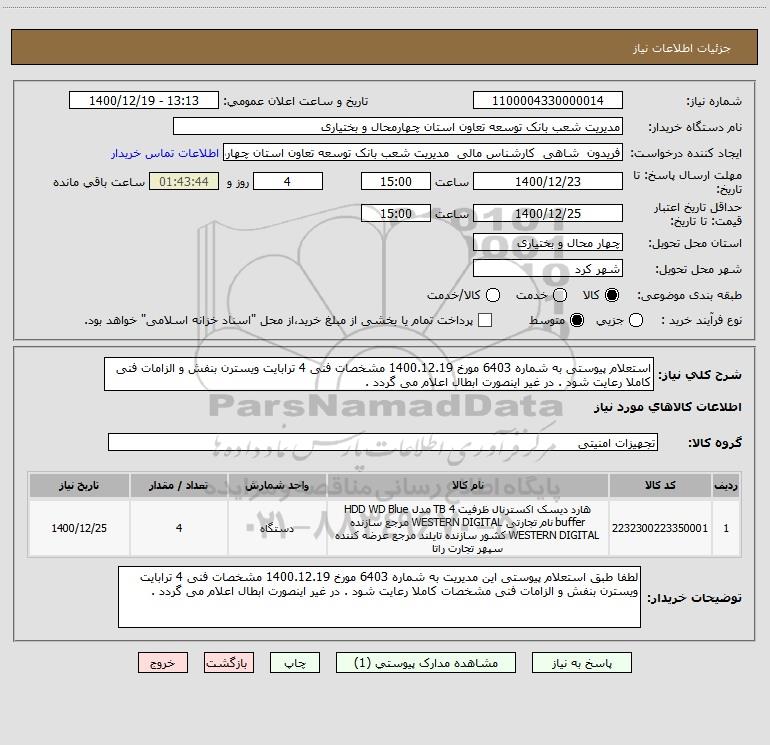Click the countdown timer 01:43:44

[184, 181]
